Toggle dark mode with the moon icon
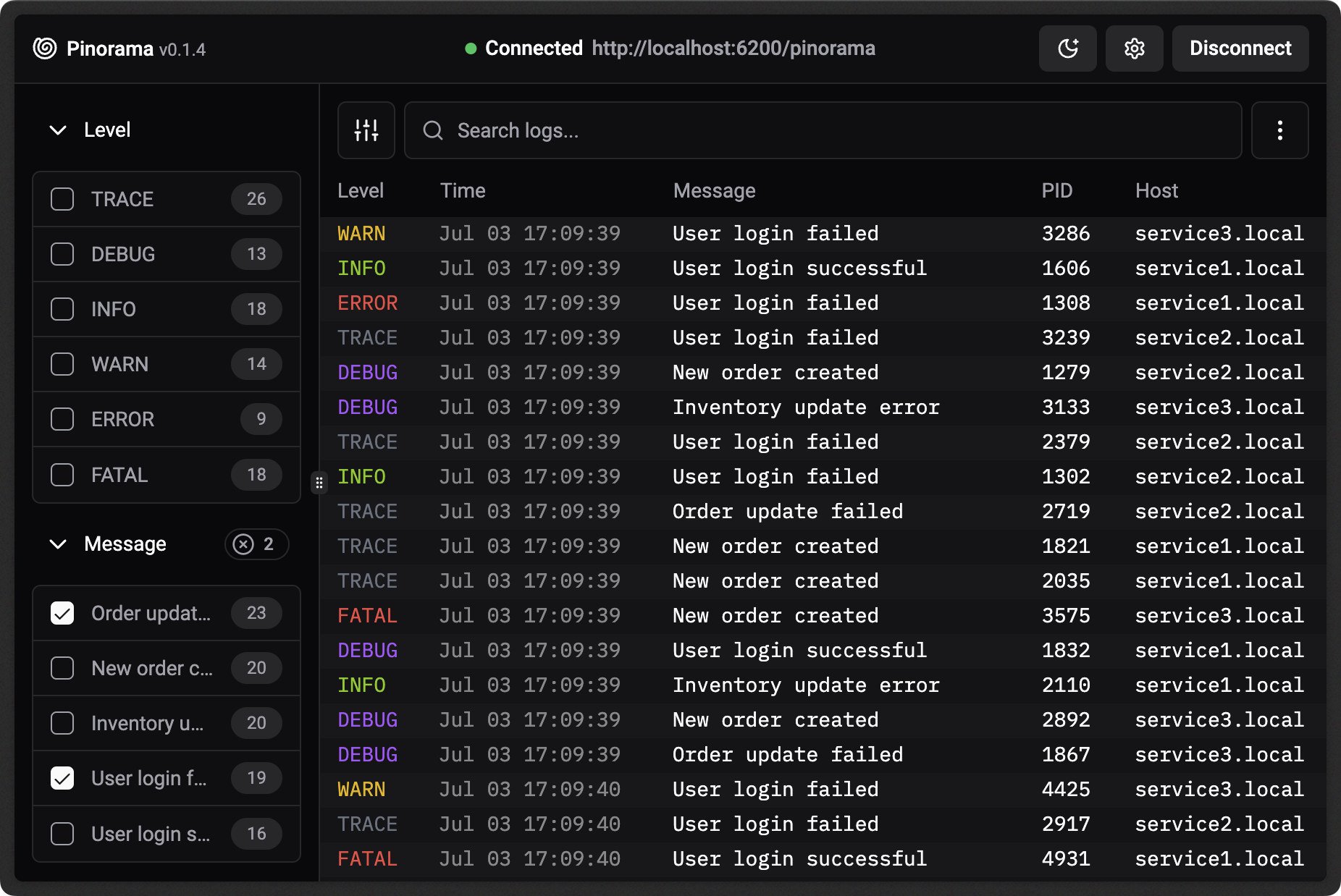The image size is (1341, 896). pos(1068,48)
